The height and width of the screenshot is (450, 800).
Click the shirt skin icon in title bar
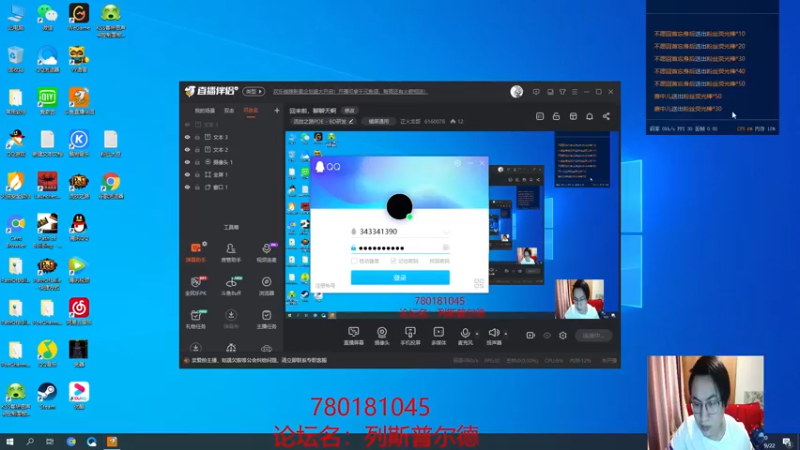562,92
